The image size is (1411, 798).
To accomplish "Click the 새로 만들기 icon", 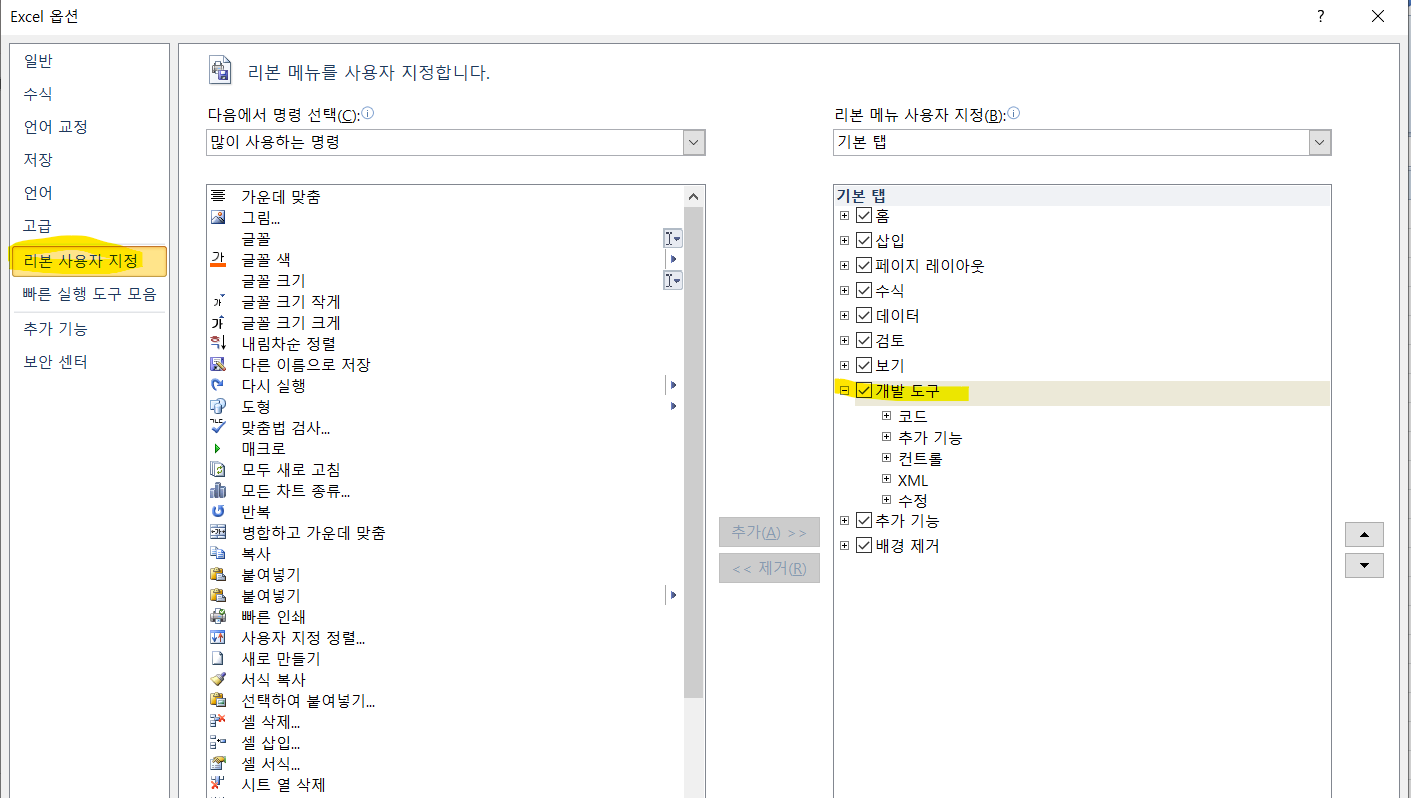I will [x=218, y=658].
